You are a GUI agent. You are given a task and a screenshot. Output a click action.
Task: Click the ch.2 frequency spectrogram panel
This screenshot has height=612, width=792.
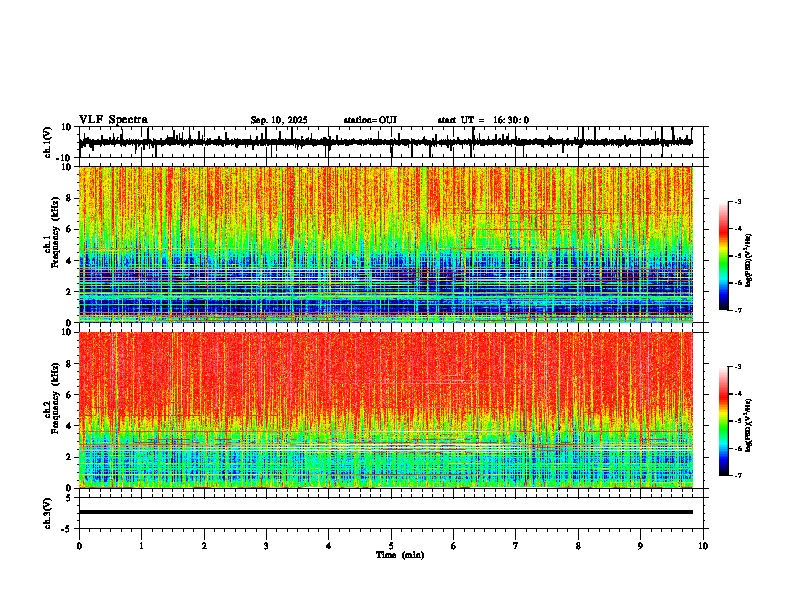(386, 410)
